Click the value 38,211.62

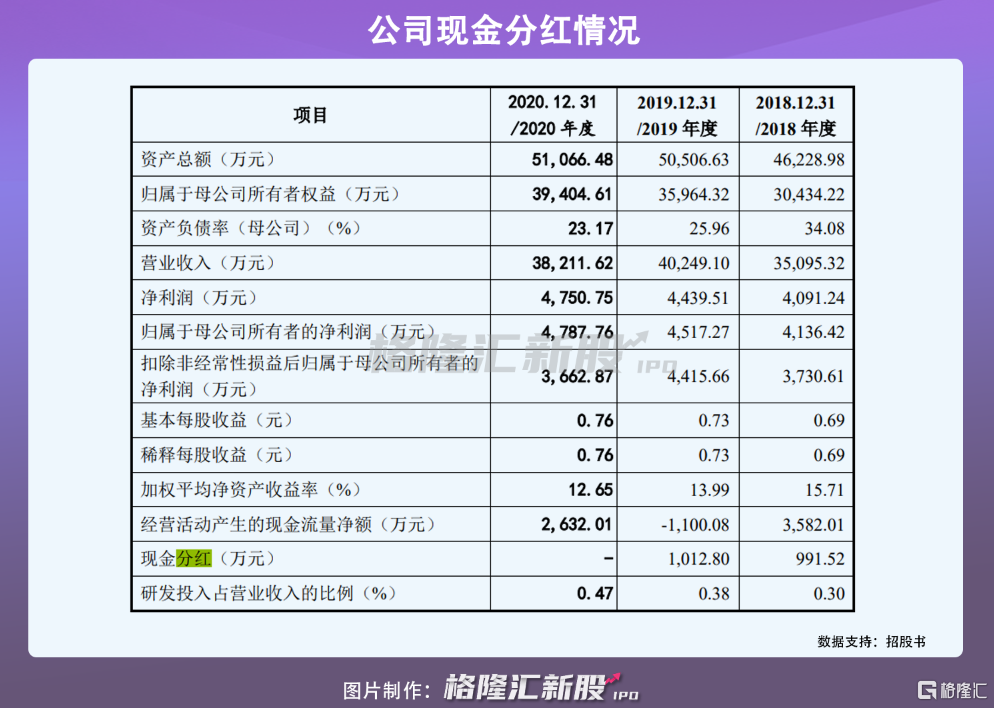[x=572, y=263]
